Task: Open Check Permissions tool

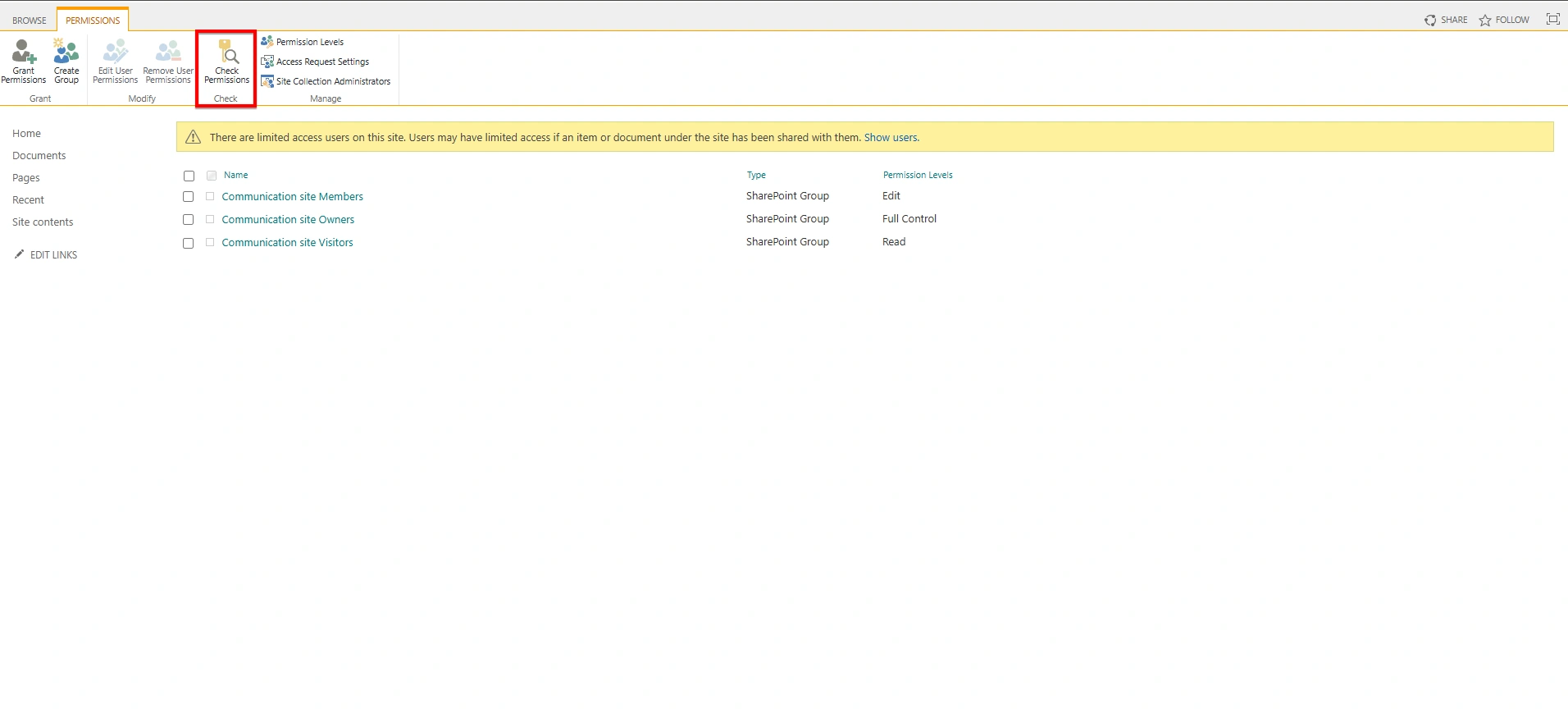Action: point(226,62)
